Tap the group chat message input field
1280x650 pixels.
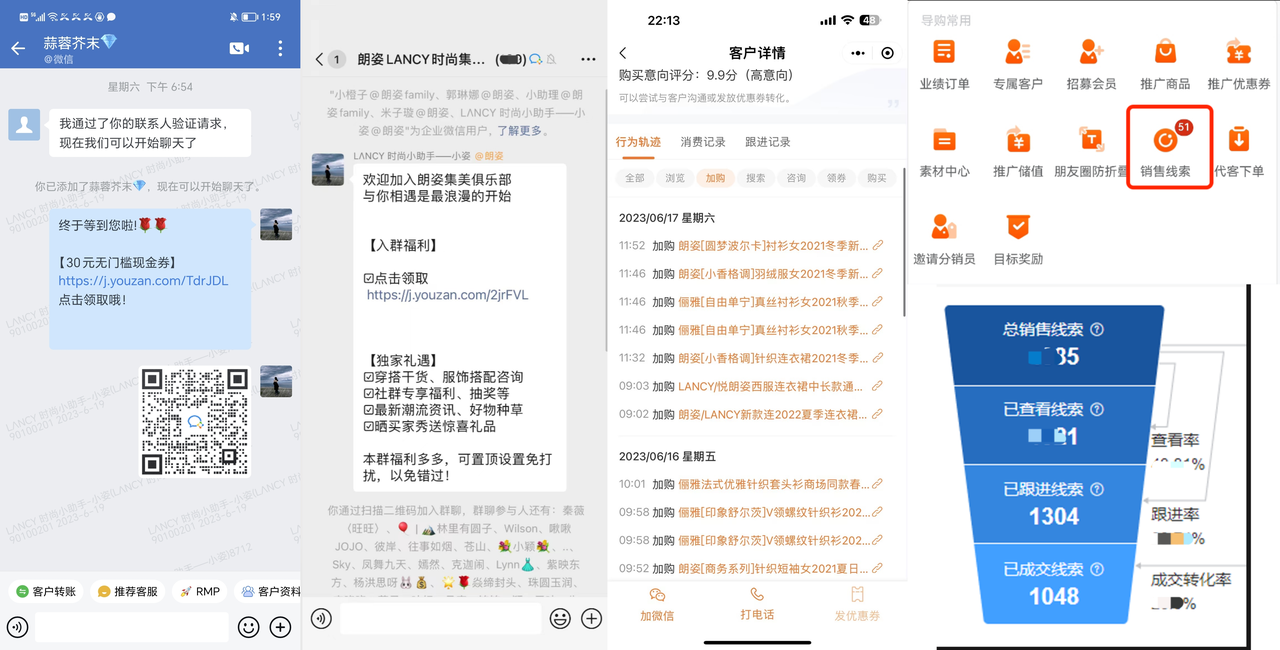440,619
